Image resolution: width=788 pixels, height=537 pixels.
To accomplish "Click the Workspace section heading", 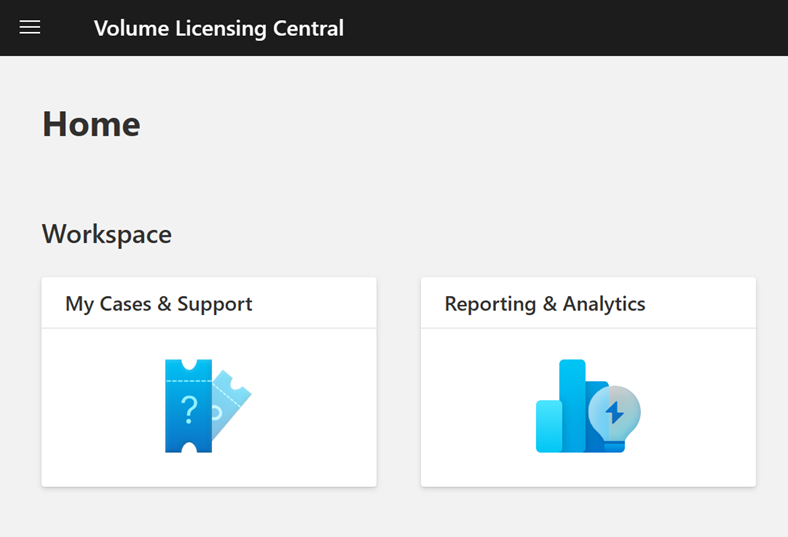I will [107, 234].
